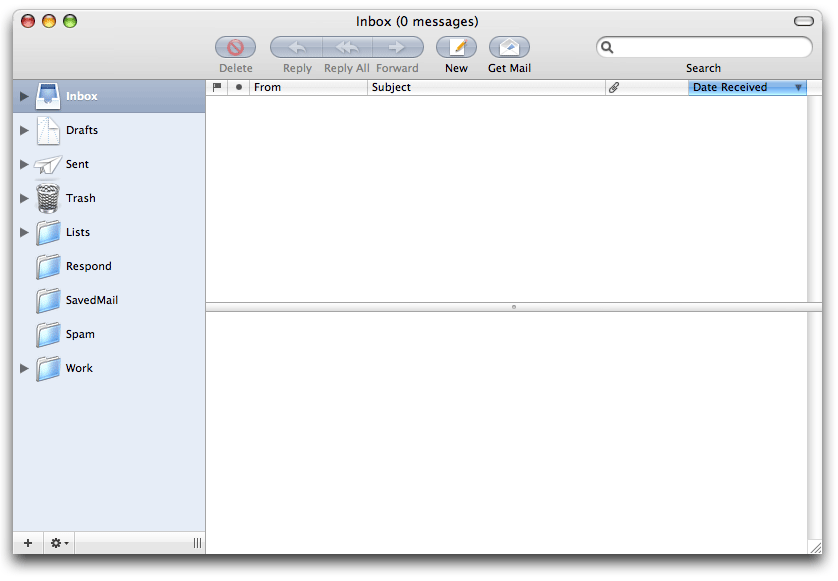Sort by the unread dot column header

(239, 87)
